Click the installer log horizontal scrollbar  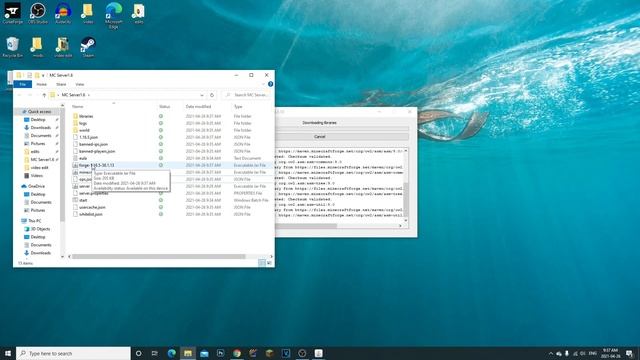306,226
